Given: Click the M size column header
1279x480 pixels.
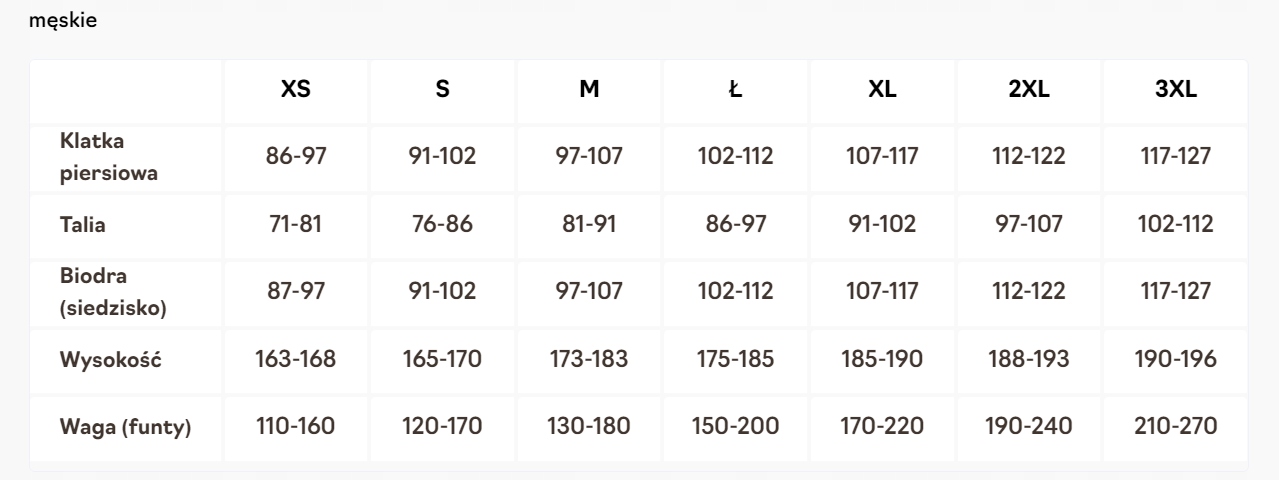Looking at the screenshot, I should (589, 89).
